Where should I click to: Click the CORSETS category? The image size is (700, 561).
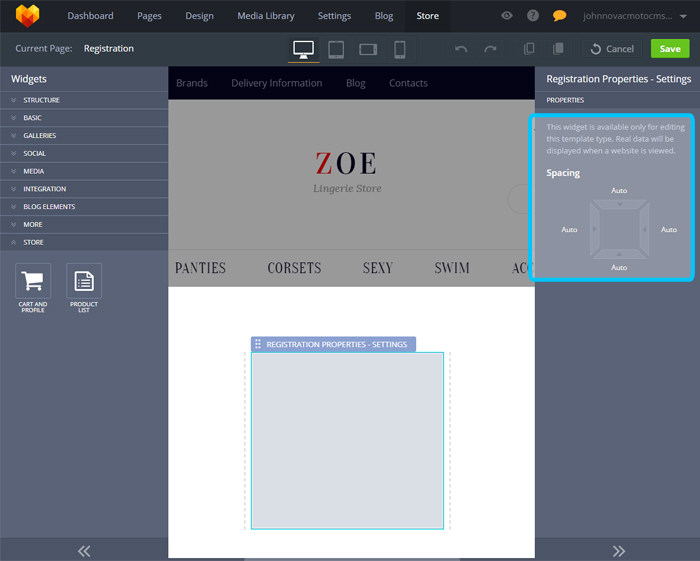click(x=294, y=268)
